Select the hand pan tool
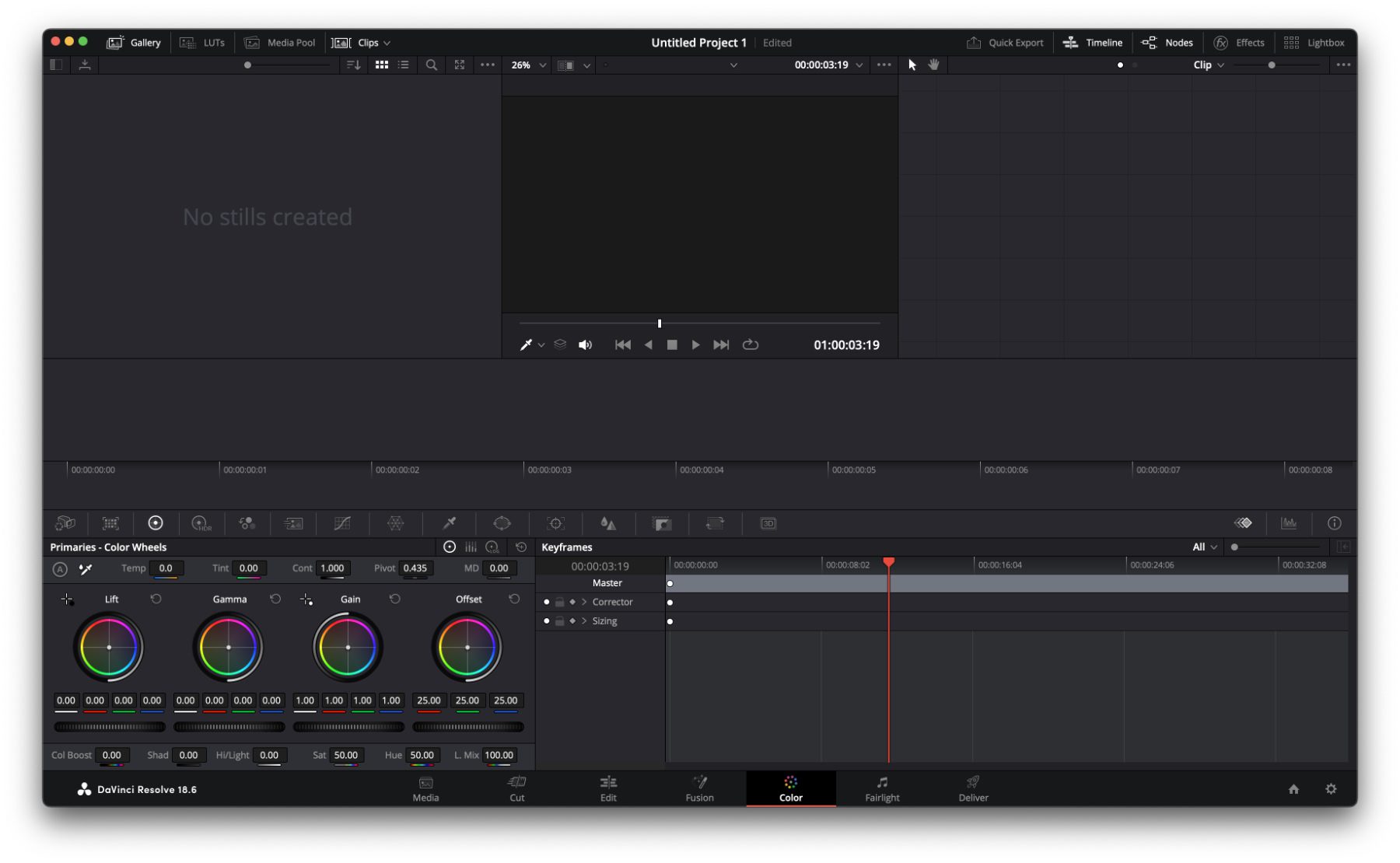The width and height of the screenshot is (1400, 863). click(x=934, y=65)
